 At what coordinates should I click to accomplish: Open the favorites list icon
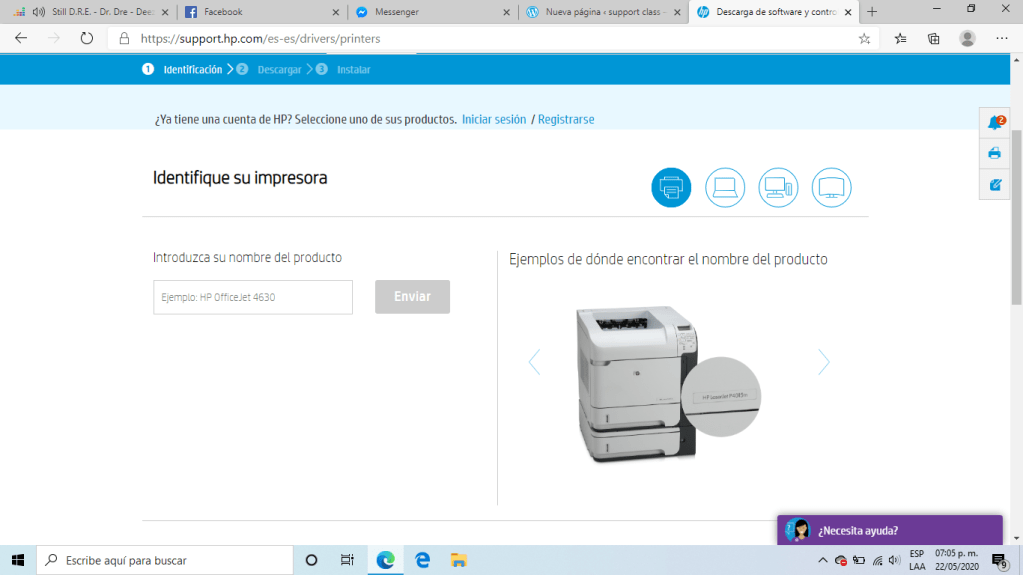tap(900, 39)
